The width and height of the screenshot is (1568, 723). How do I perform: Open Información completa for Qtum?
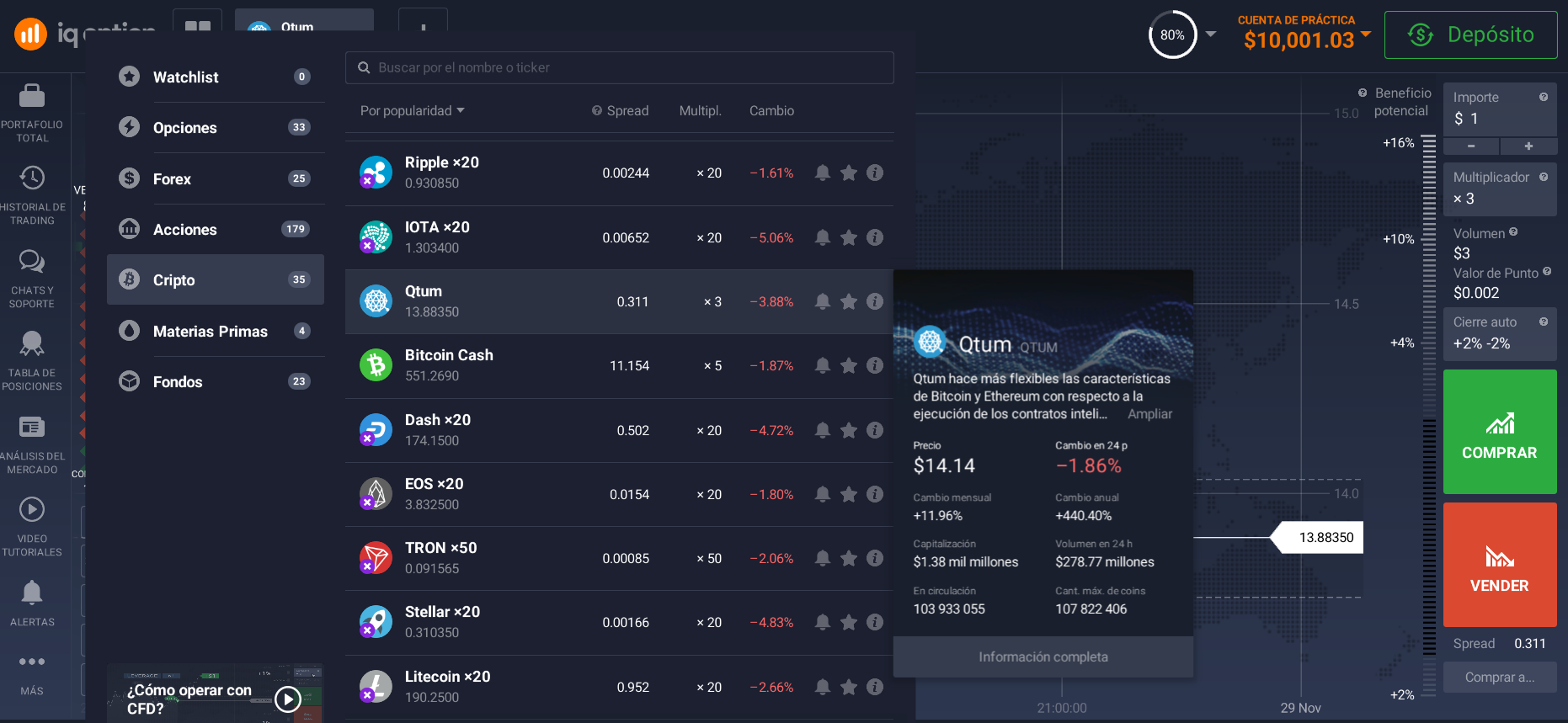pyautogui.click(x=1043, y=657)
